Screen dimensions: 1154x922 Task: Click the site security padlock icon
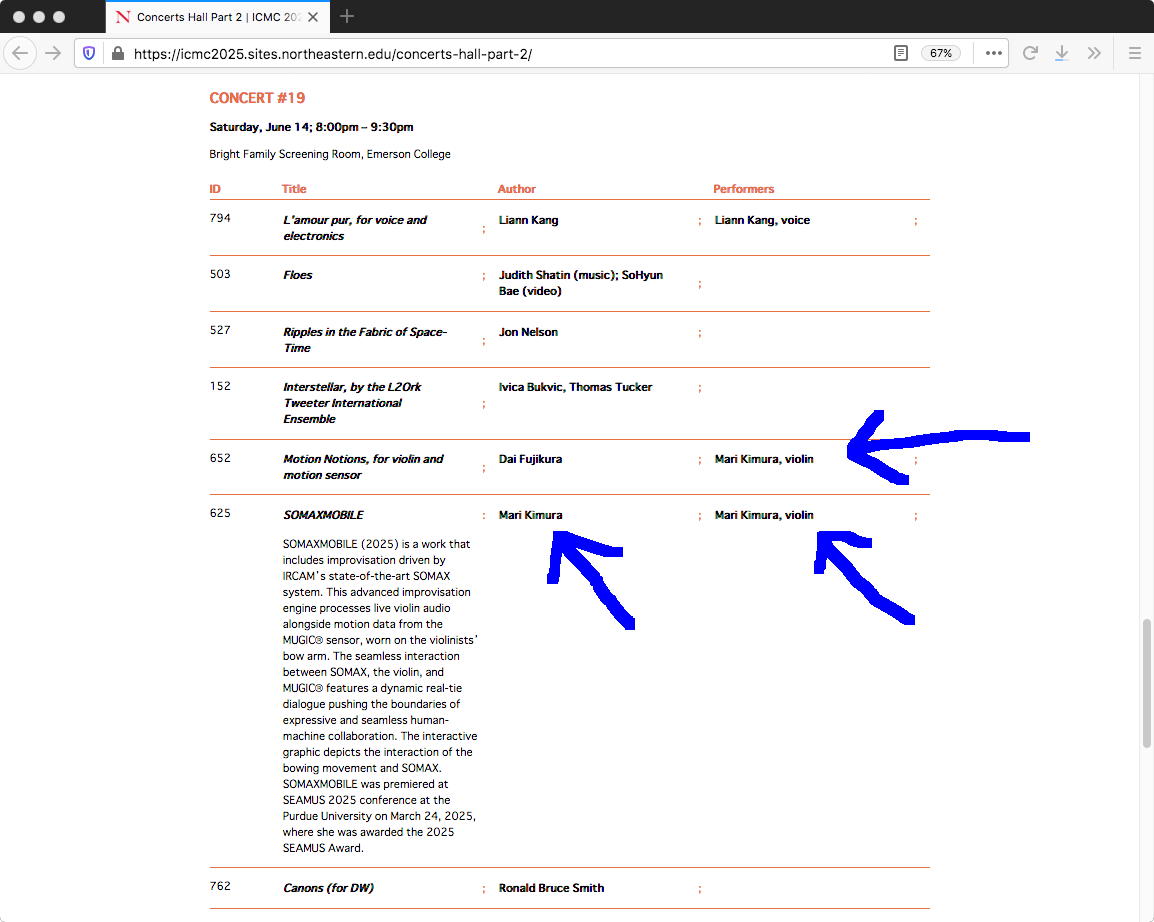tap(118, 53)
